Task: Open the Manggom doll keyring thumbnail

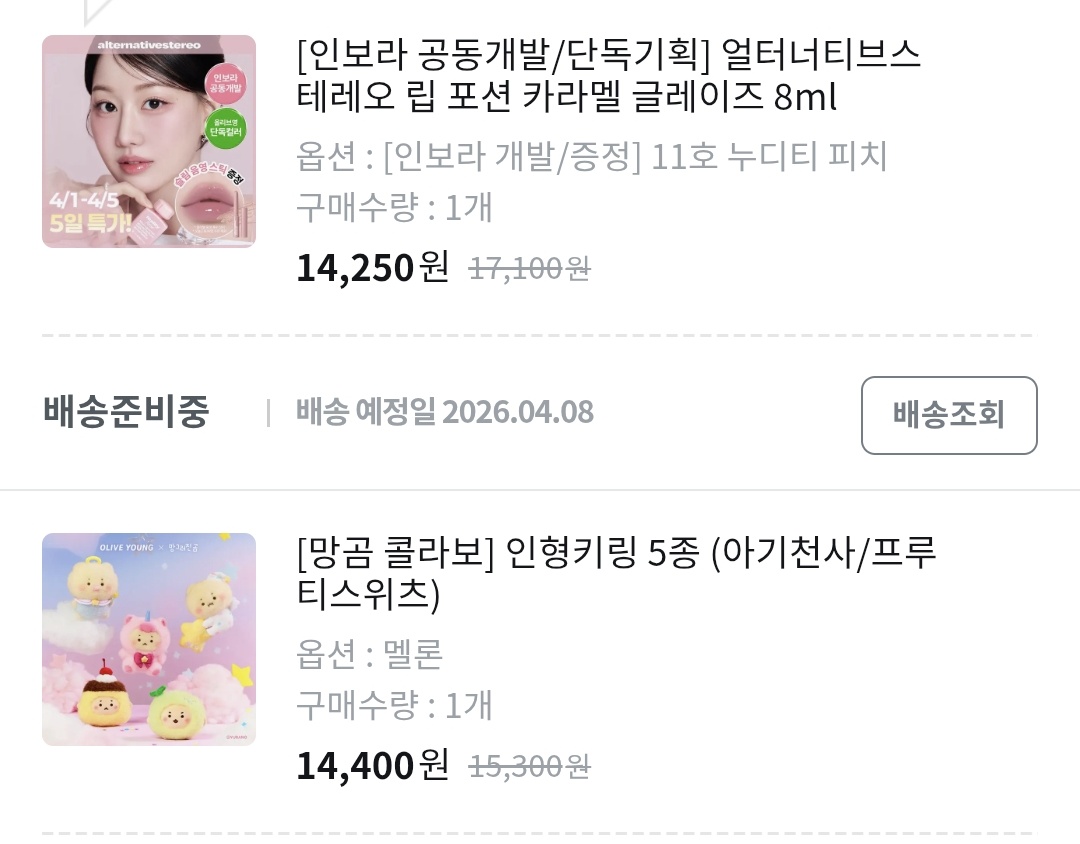Action: pyautogui.click(x=149, y=639)
